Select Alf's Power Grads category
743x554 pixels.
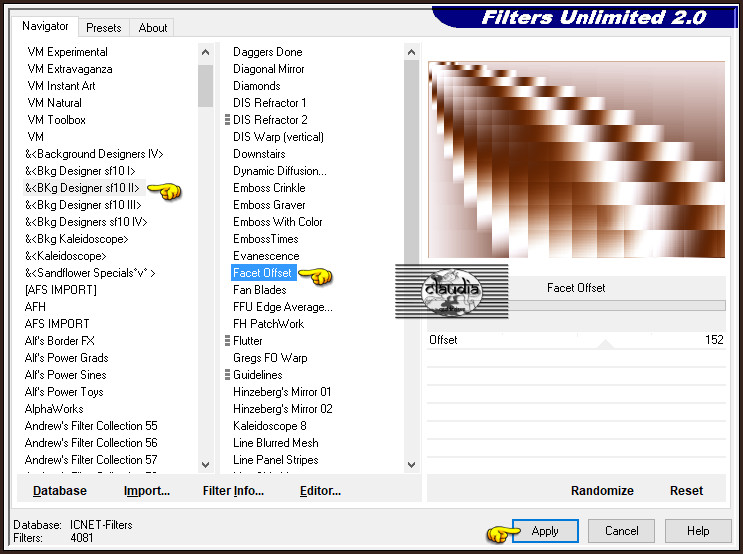coord(66,358)
